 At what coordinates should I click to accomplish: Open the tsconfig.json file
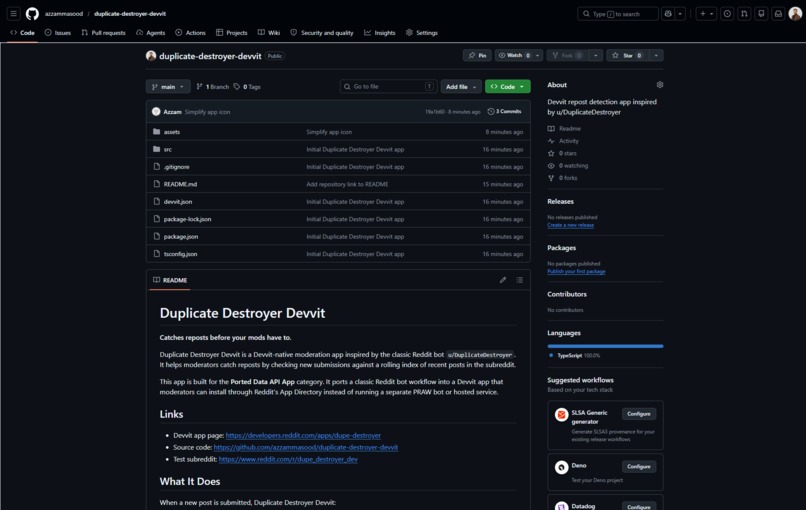[x=180, y=254]
